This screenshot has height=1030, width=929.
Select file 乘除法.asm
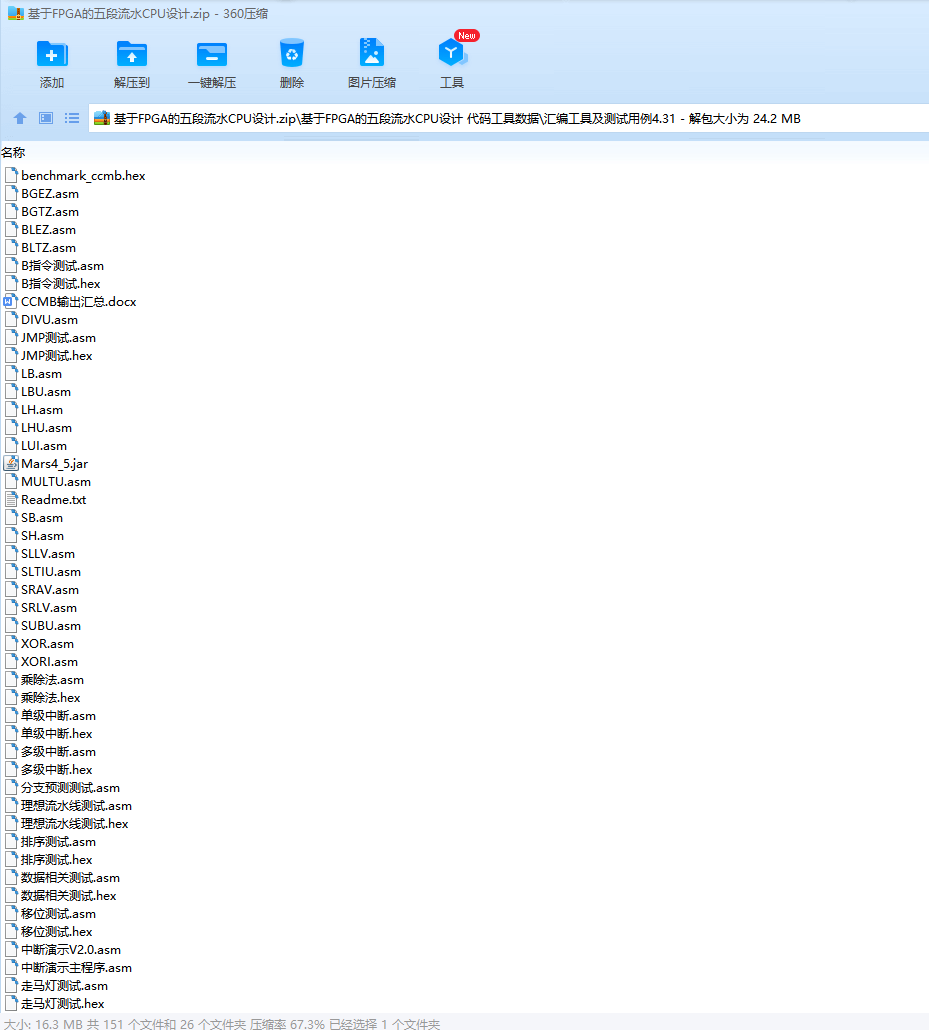click(x=53, y=680)
